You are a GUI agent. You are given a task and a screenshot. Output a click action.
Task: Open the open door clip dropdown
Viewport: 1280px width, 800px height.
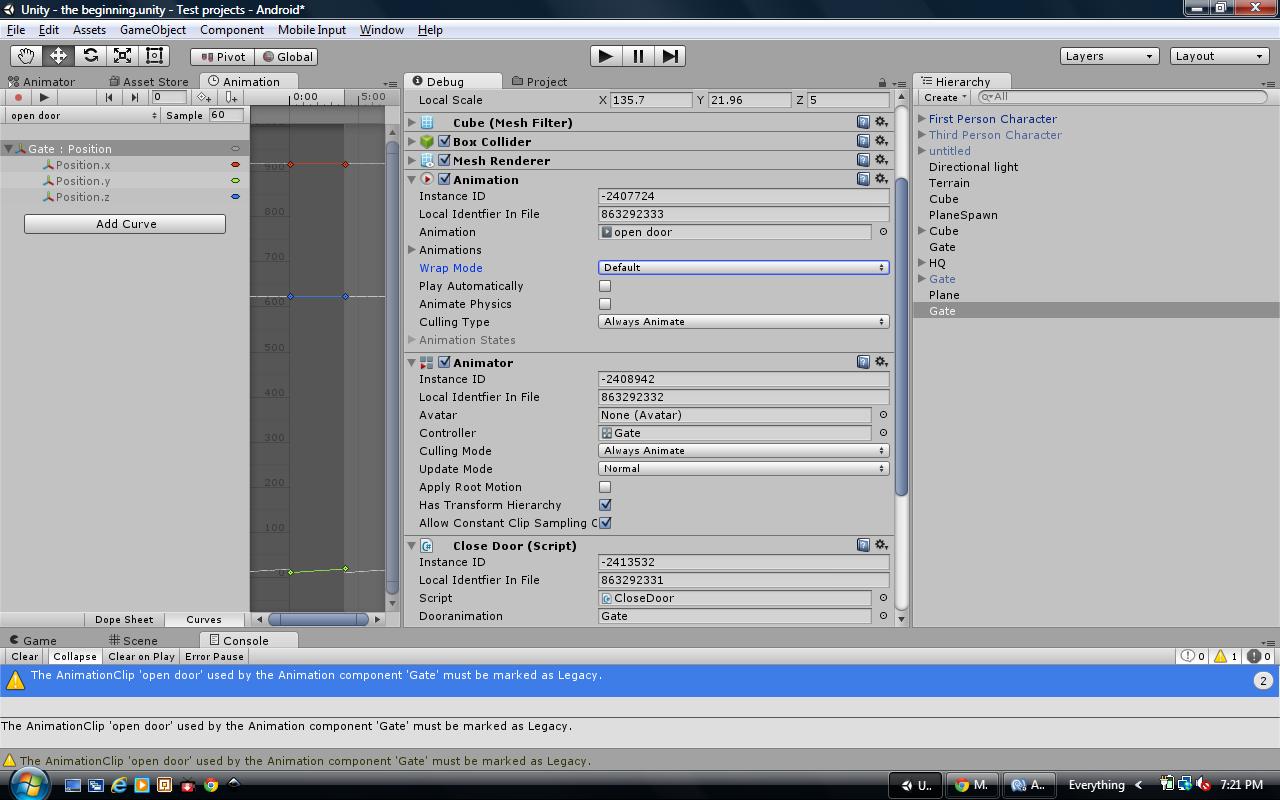pos(83,116)
